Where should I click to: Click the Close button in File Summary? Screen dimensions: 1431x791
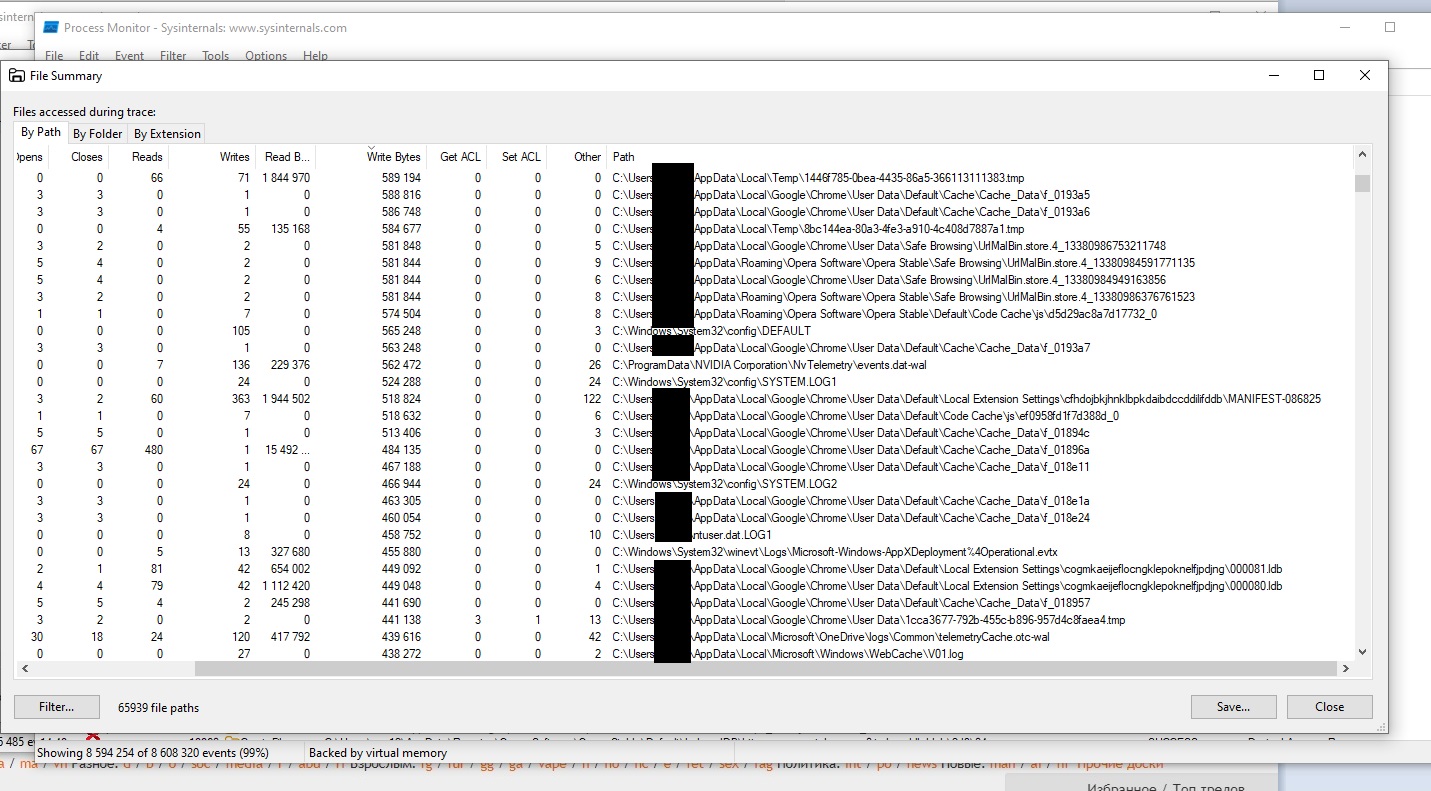tap(1329, 707)
